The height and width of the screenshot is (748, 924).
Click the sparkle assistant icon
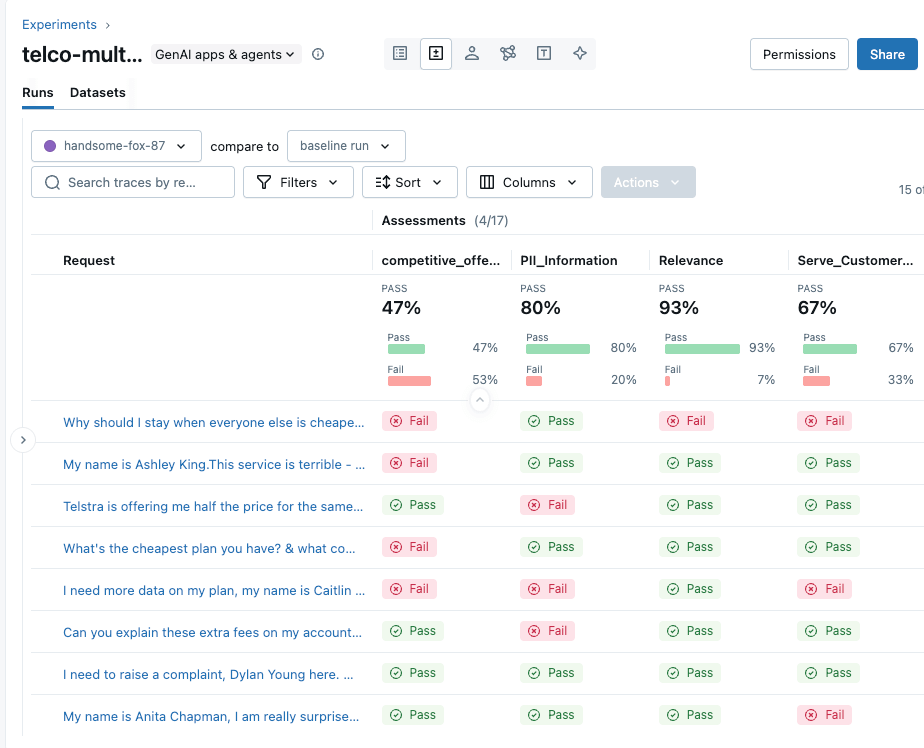580,54
